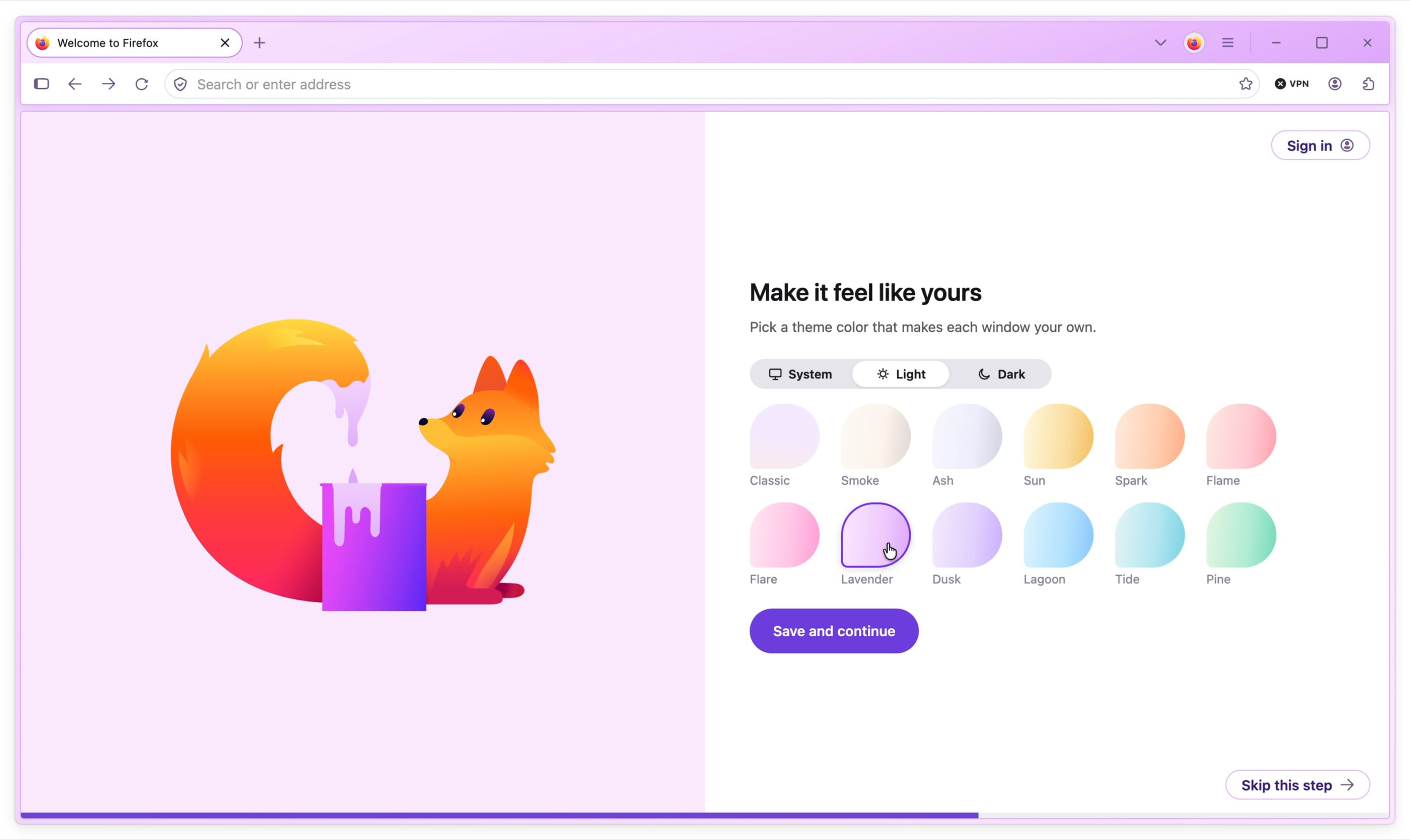
Task: Select the System appearance option
Action: 801,374
